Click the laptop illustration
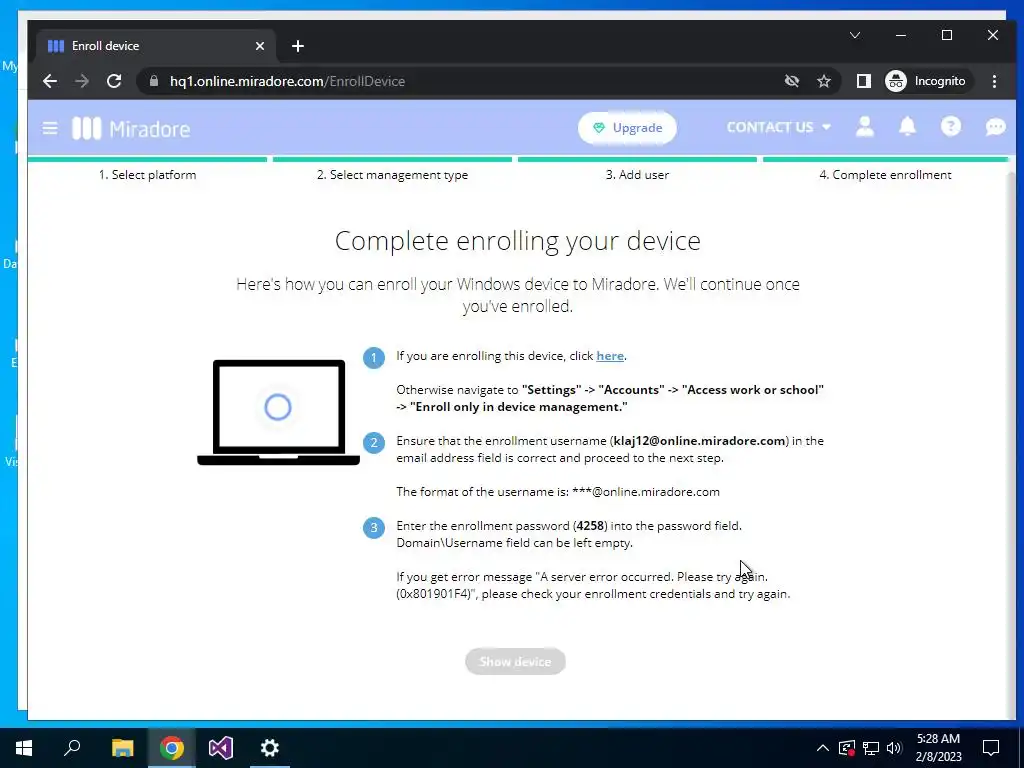Viewport: 1024px width, 768px height. [278, 413]
